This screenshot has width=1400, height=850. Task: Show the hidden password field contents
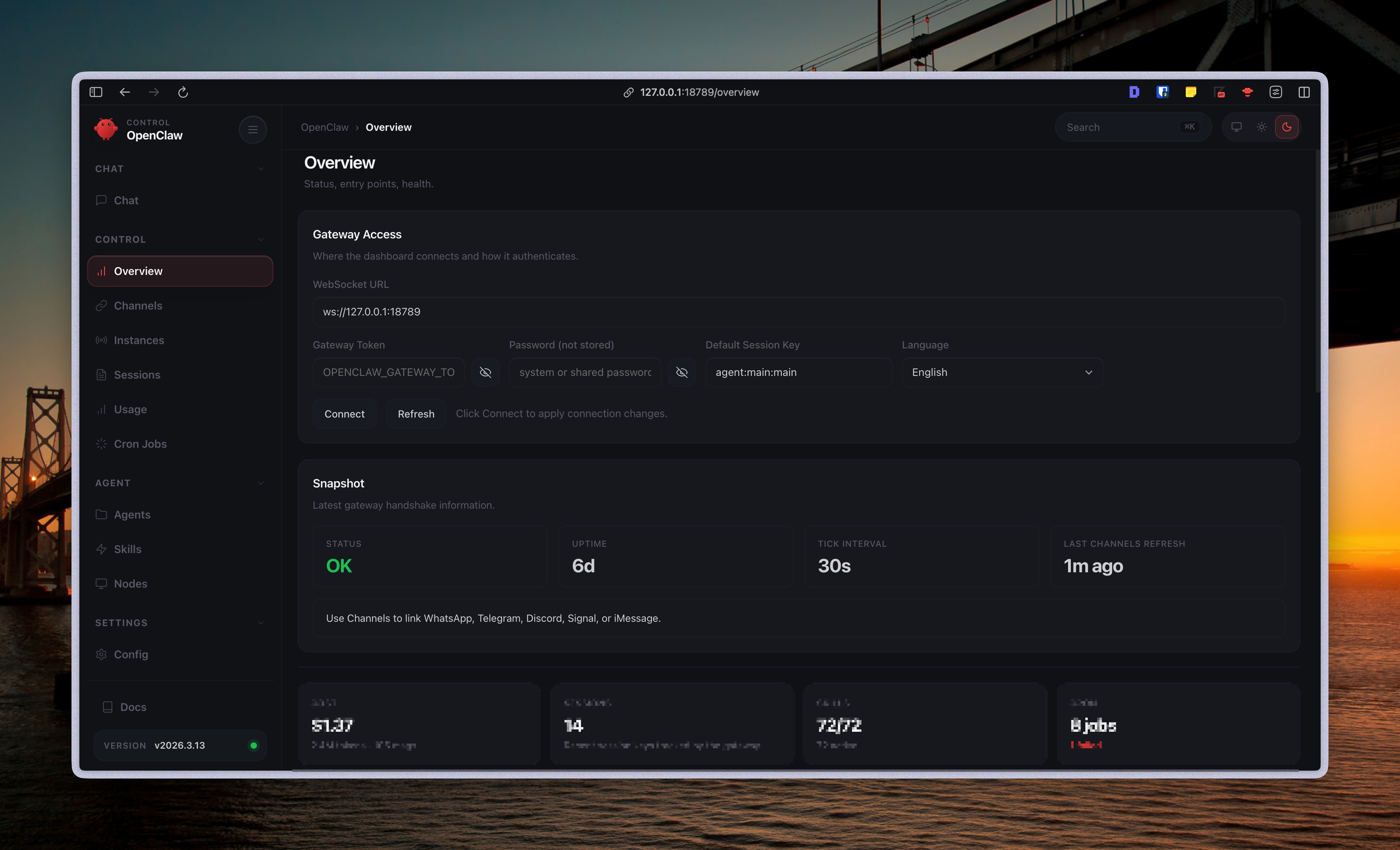tap(682, 372)
